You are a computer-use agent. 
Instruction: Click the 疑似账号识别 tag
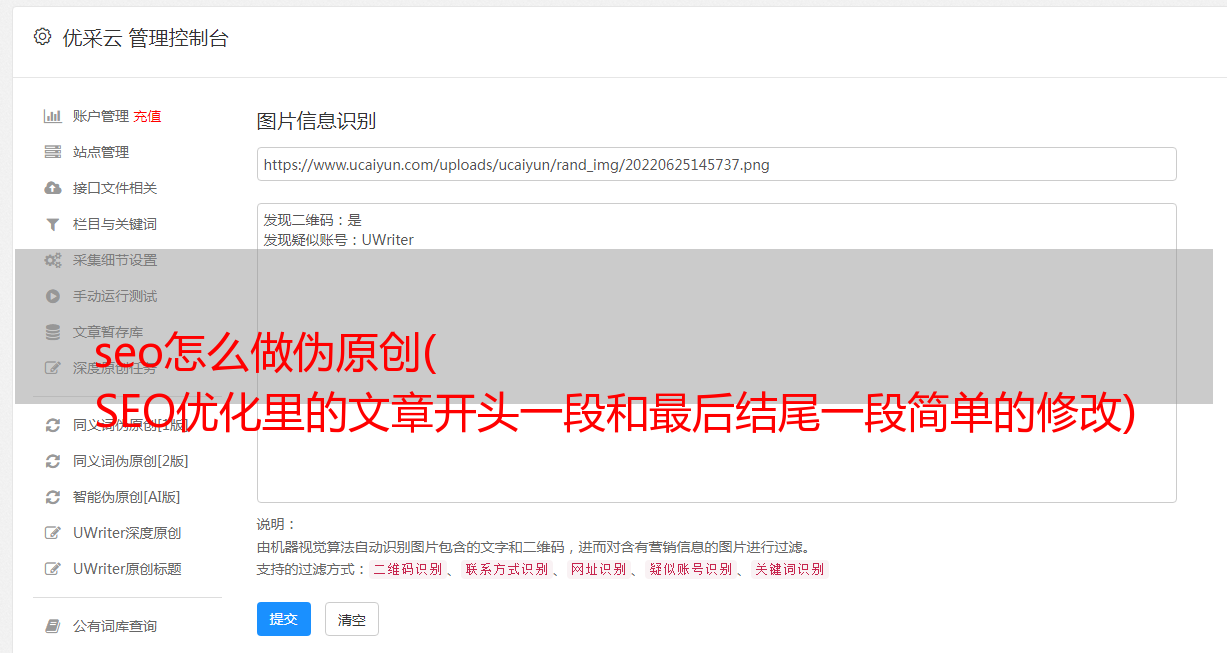point(690,569)
